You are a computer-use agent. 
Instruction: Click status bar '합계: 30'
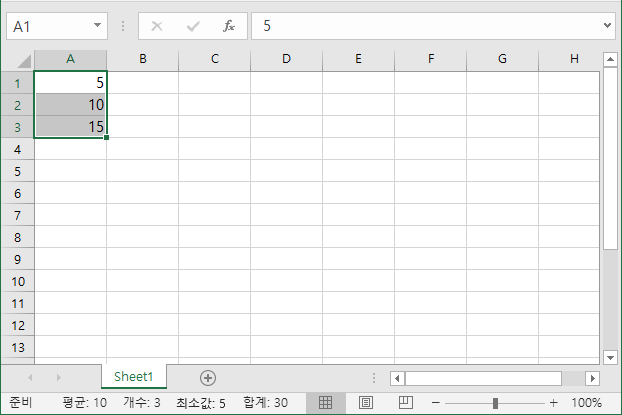265,403
